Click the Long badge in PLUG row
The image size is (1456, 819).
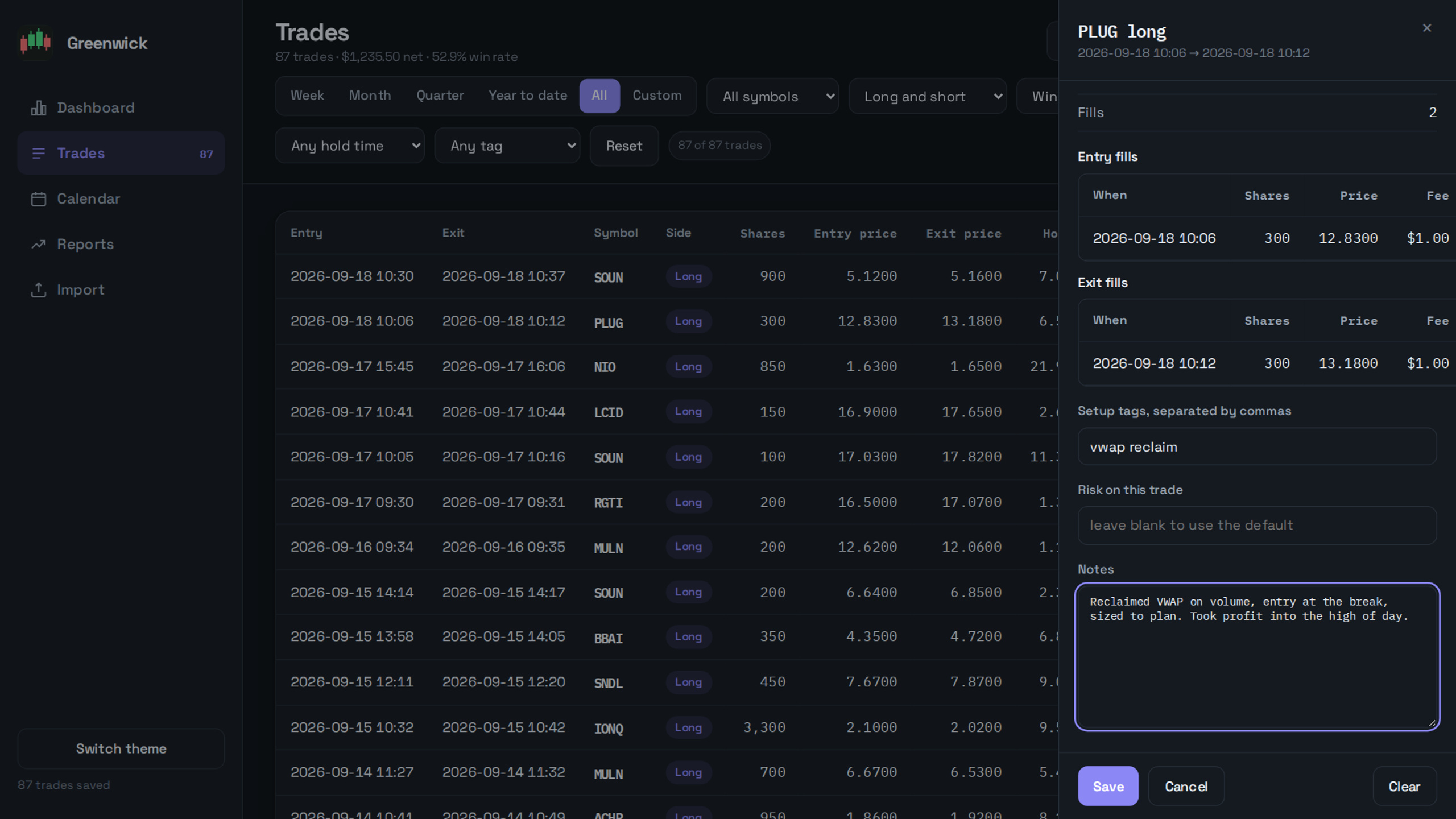(x=688, y=321)
